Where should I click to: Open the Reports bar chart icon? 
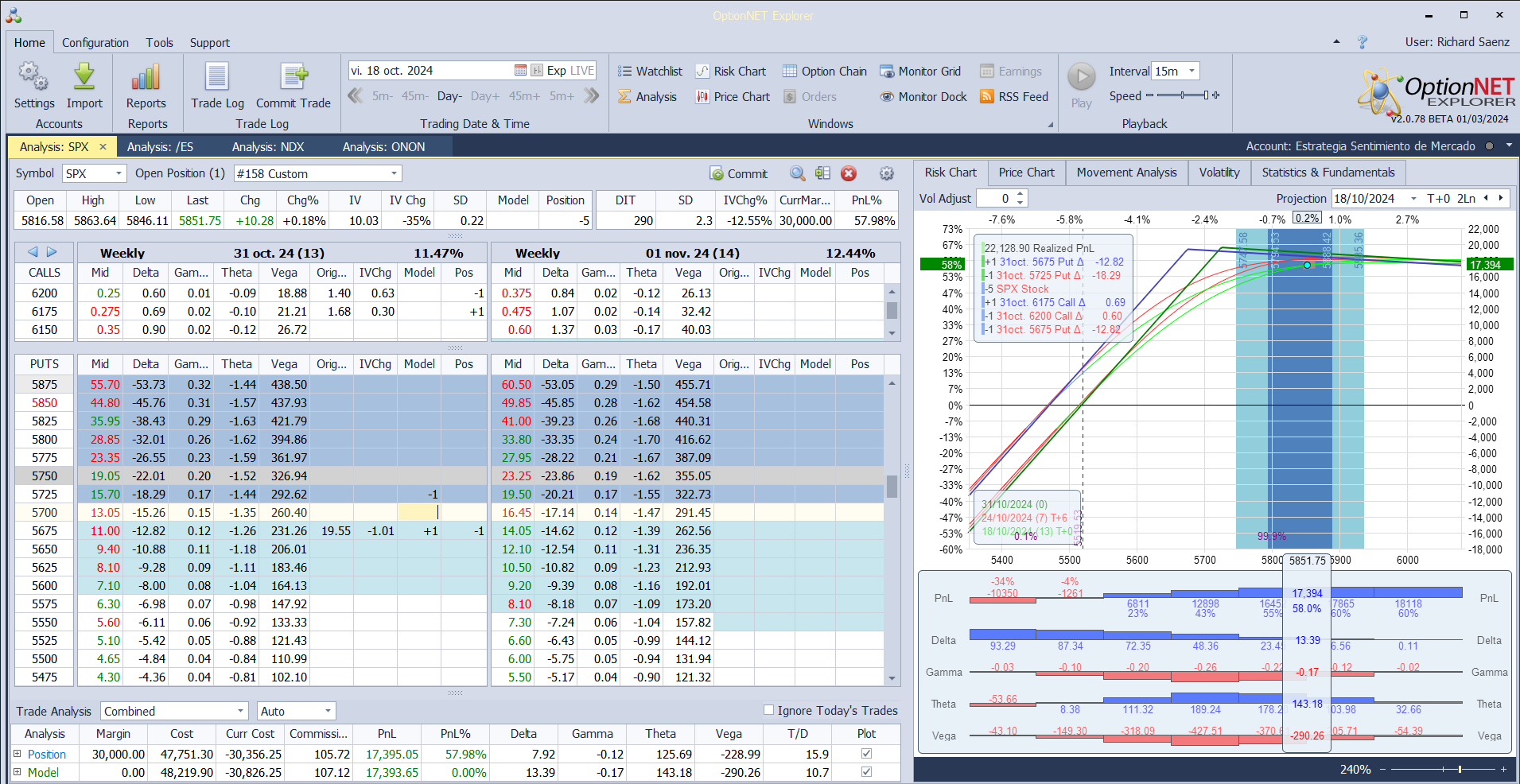[146, 77]
